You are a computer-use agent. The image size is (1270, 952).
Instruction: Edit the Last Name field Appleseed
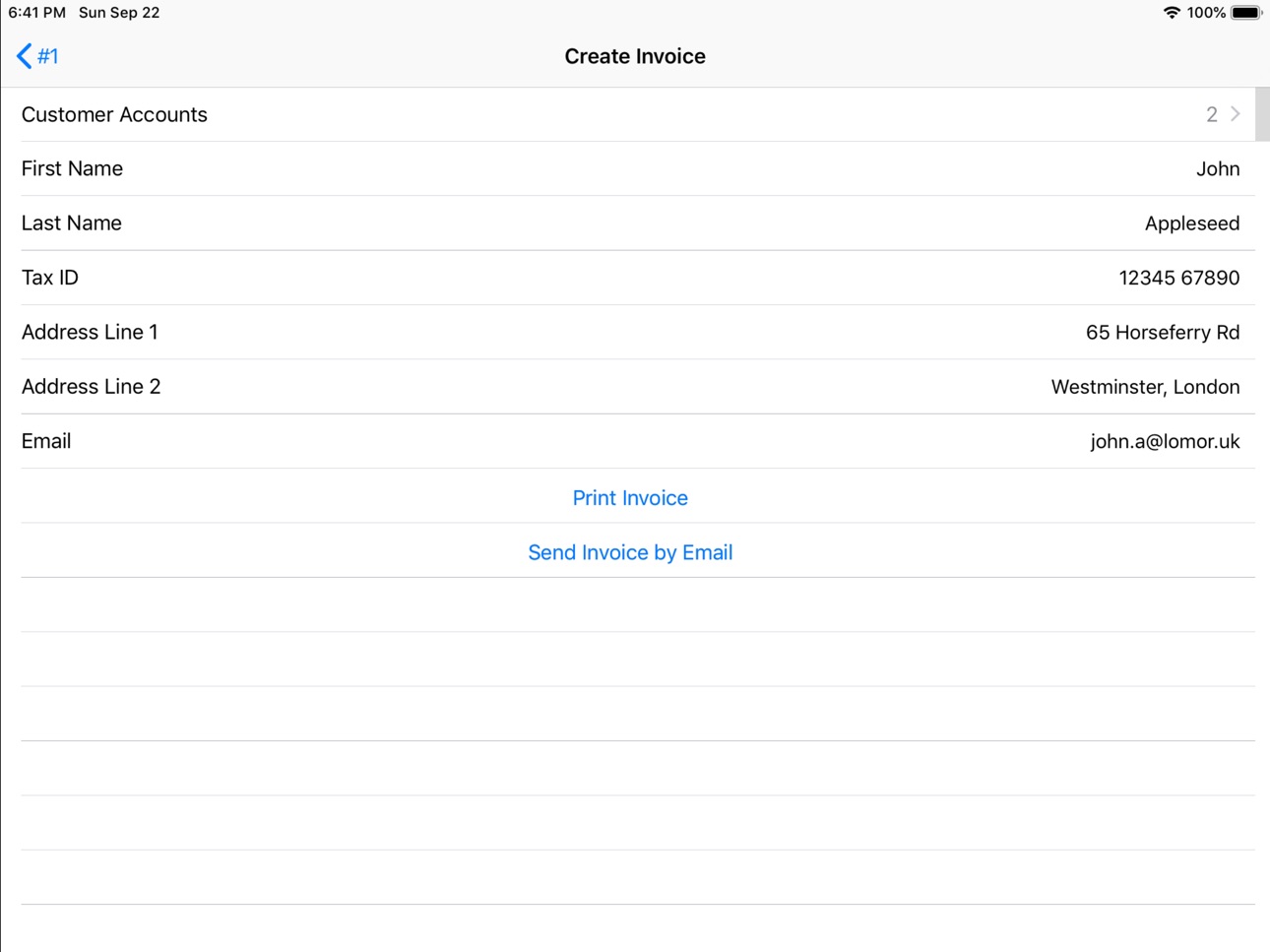pyautogui.click(x=1191, y=223)
